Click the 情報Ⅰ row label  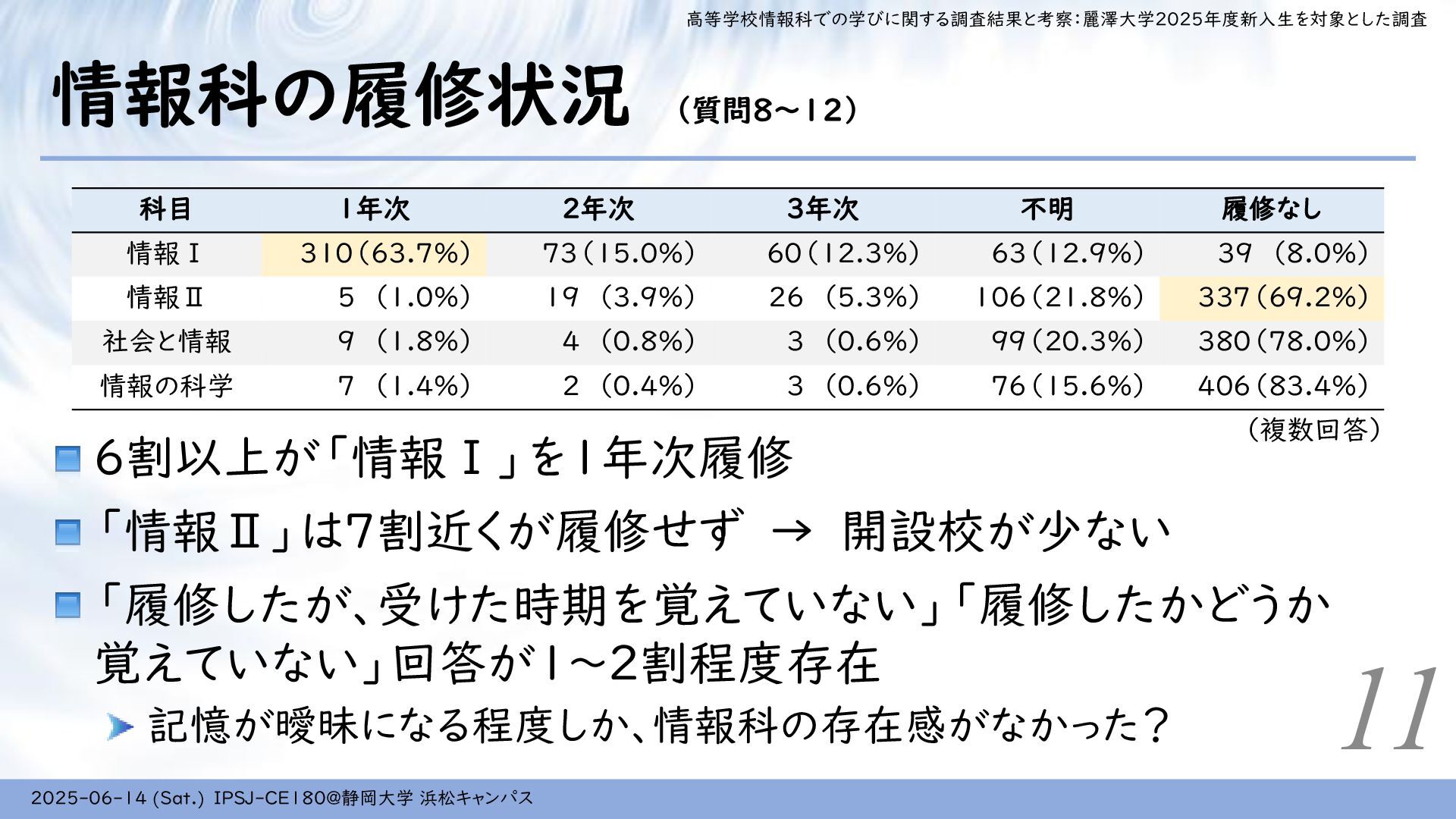165,253
